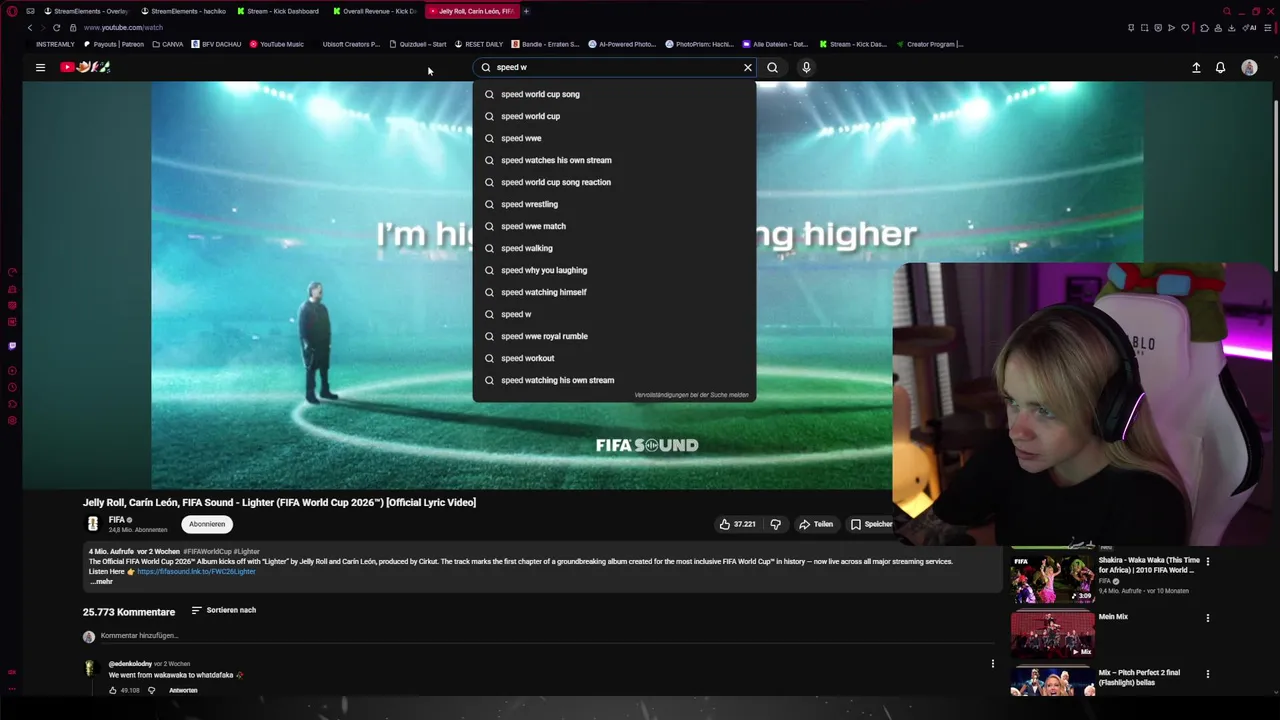
Task: Focus the search field containing 'speed w'
Action: [615, 67]
